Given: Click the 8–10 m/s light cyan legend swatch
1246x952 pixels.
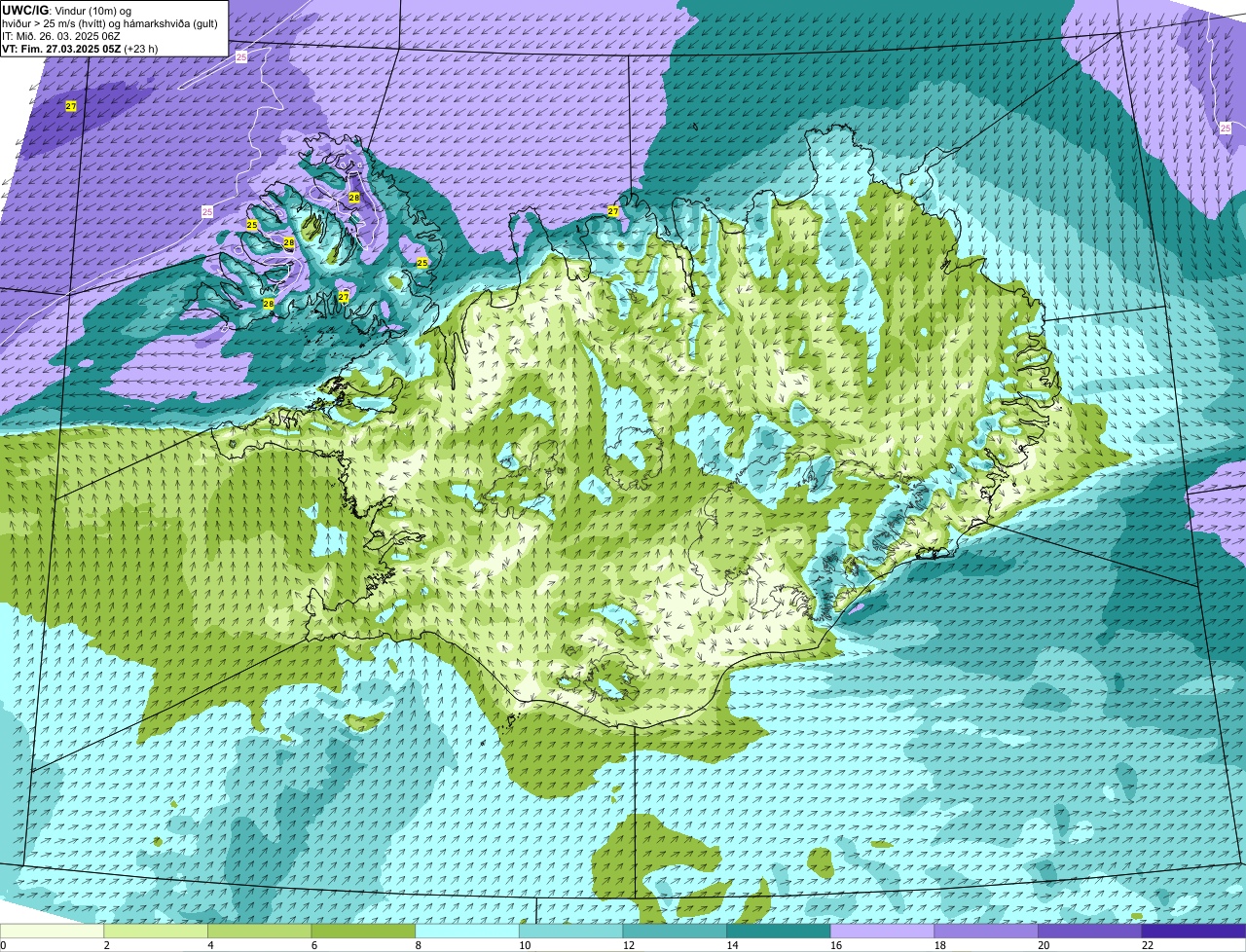Looking at the screenshot, I should coord(467,931).
